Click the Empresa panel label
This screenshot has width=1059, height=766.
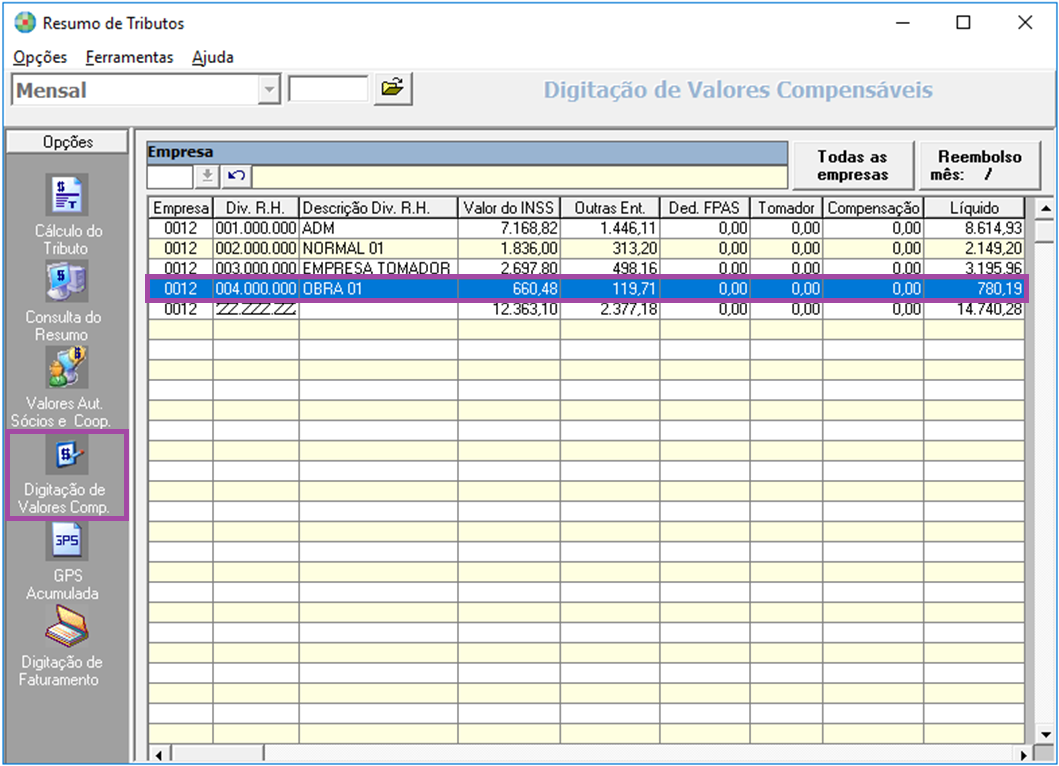click(180, 152)
